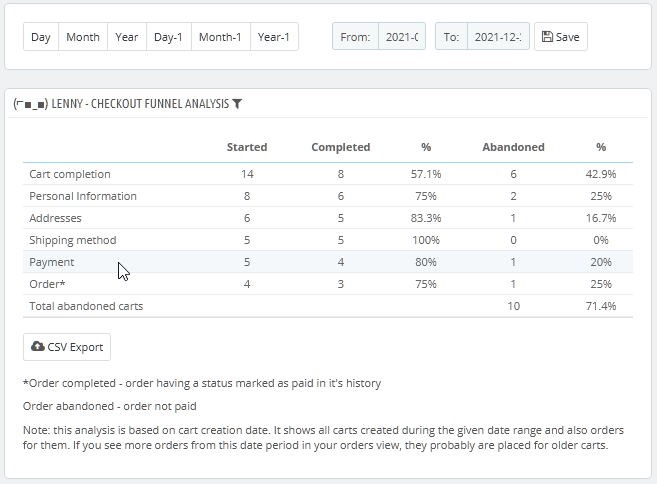Select the Personal Information row label
657x484 pixels.
(x=83, y=196)
